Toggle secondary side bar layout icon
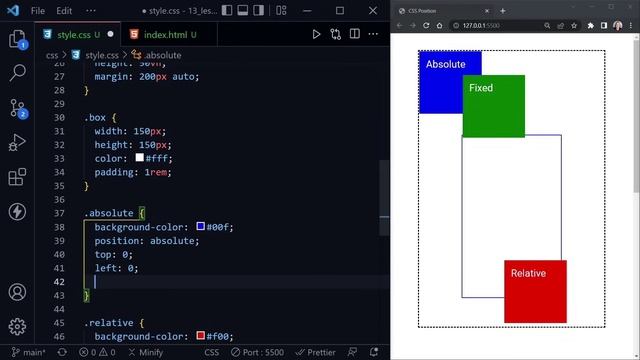 (258, 10)
